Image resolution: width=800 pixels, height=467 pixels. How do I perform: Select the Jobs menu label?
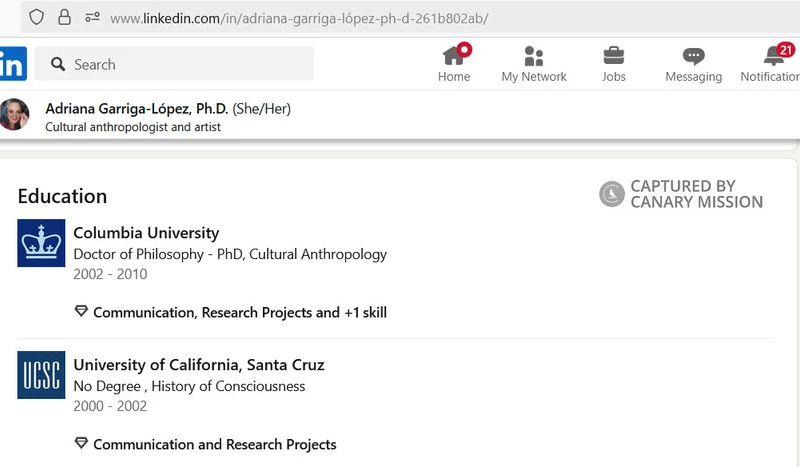613,77
